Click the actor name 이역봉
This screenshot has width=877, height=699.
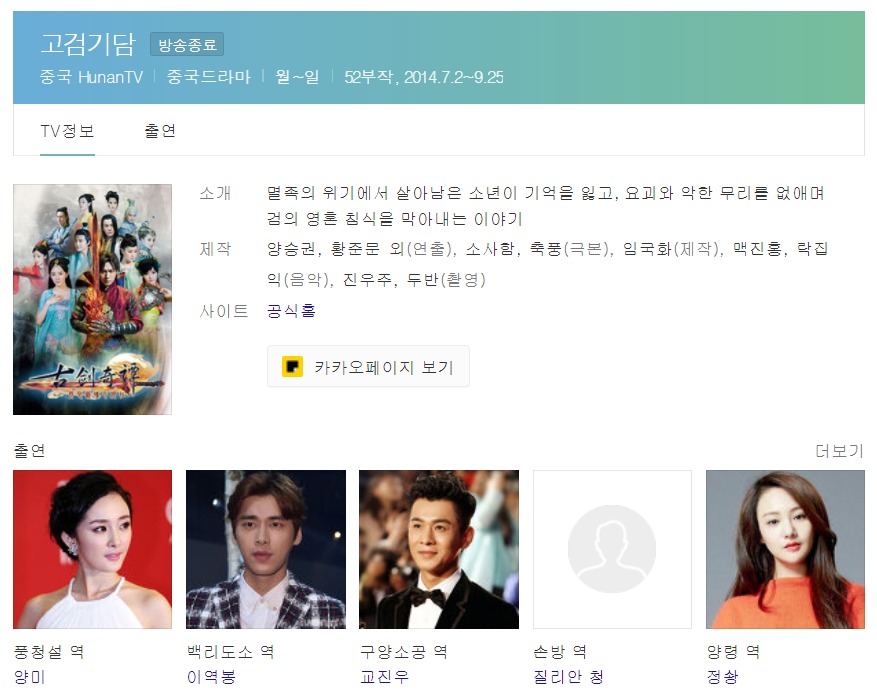(x=211, y=677)
